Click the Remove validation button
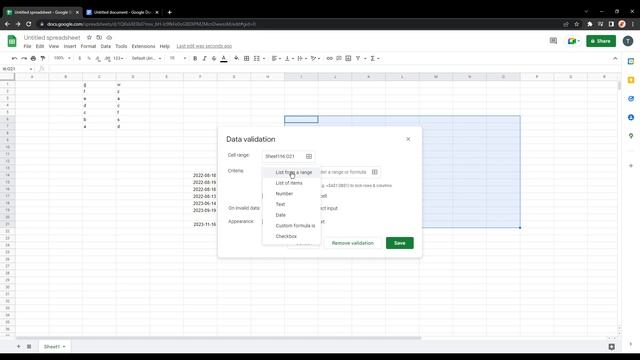640x360 pixels. click(x=352, y=243)
